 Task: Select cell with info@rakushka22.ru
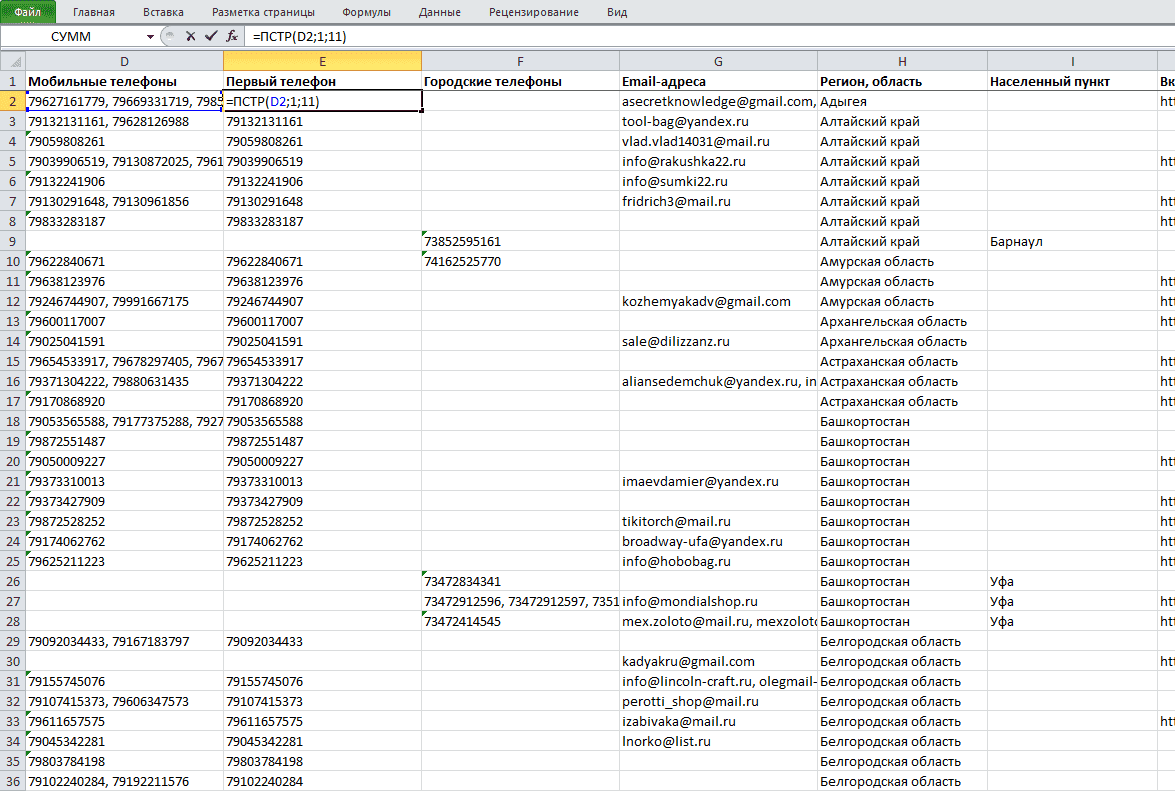pyautogui.click(x=718, y=161)
